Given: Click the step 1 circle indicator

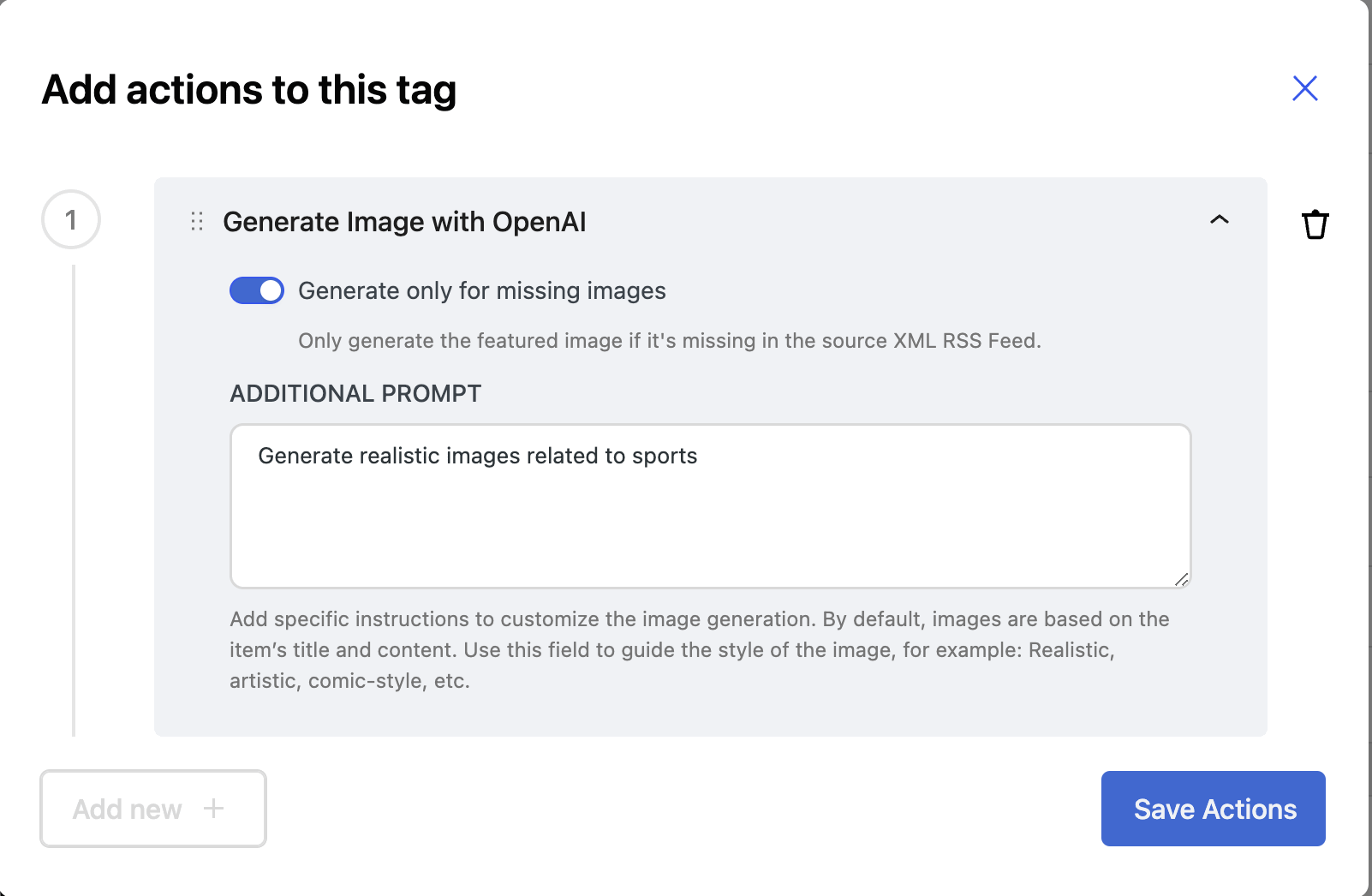Looking at the screenshot, I should point(71,219).
